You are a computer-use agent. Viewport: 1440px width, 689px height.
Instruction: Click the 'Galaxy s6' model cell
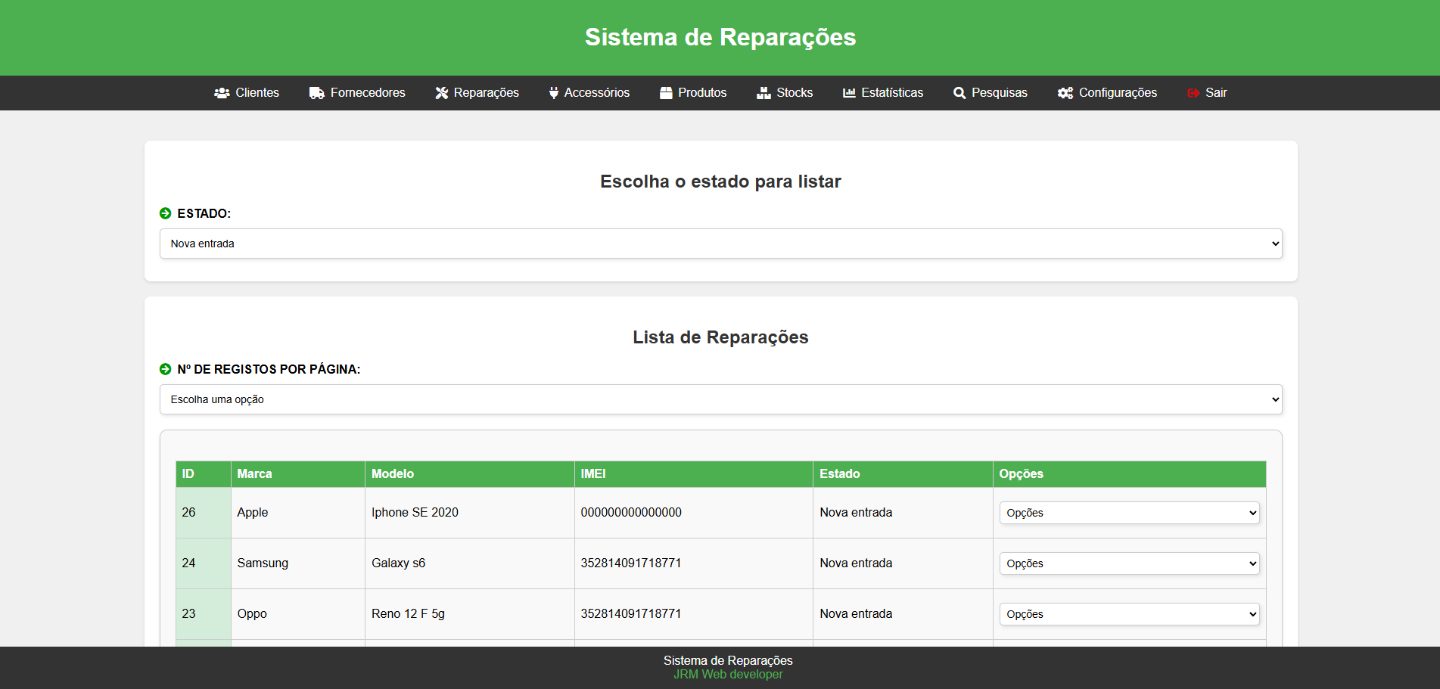pos(470,563)
